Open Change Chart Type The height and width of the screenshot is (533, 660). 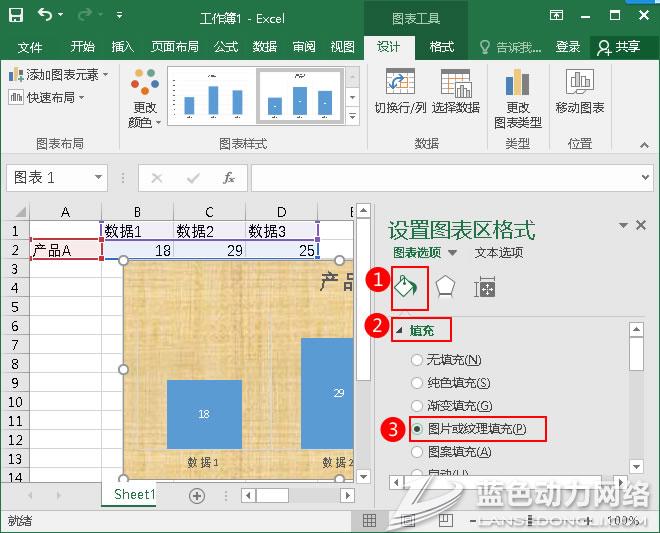click(517, 98)
